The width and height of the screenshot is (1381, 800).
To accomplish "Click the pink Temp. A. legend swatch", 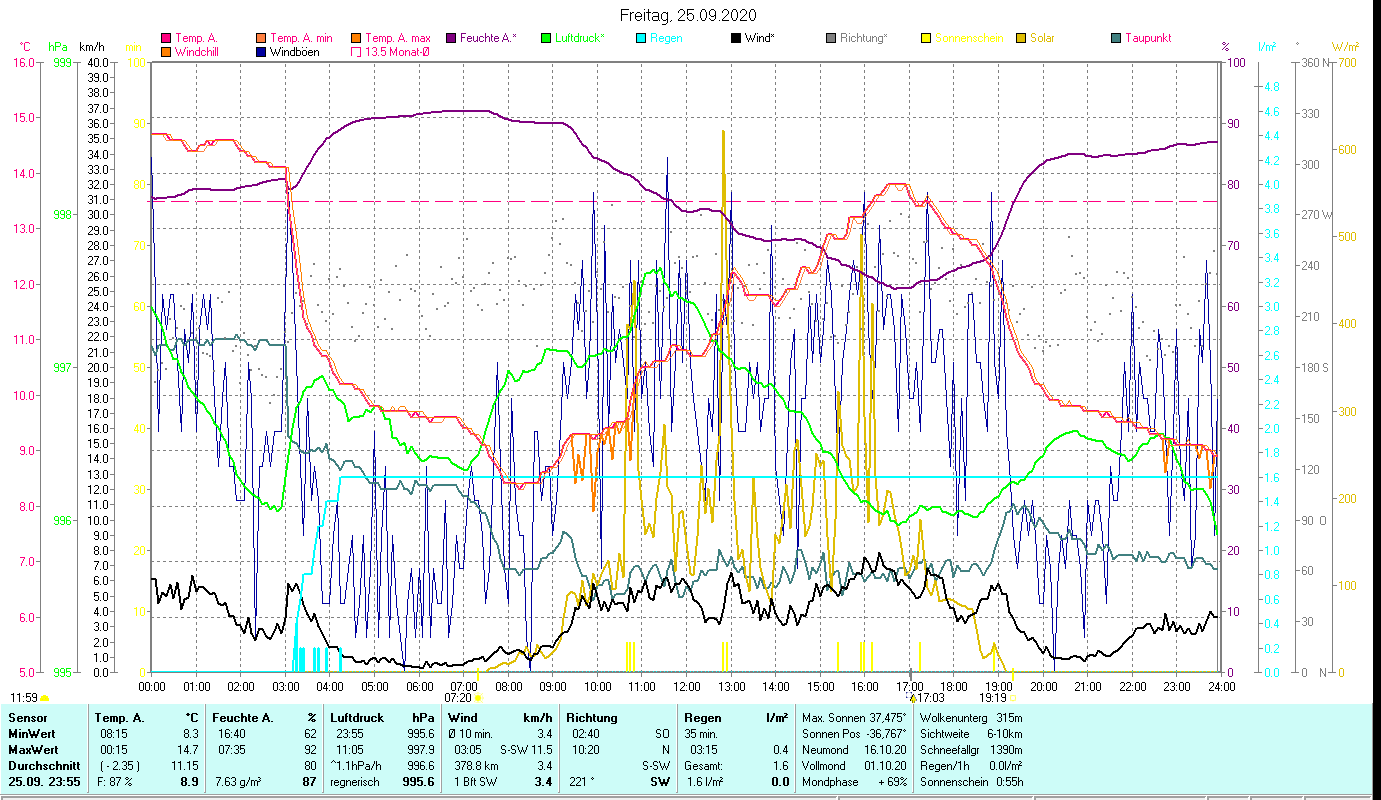I will click(x=166, y=39).
